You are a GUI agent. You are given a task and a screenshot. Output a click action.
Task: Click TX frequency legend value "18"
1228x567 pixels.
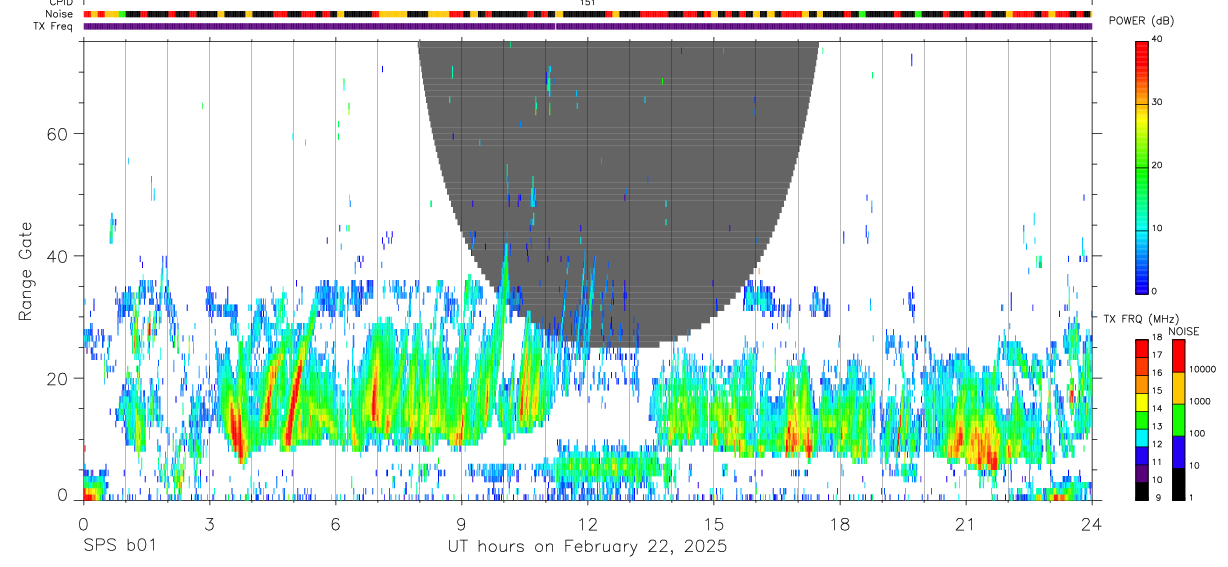point(1157,338)
